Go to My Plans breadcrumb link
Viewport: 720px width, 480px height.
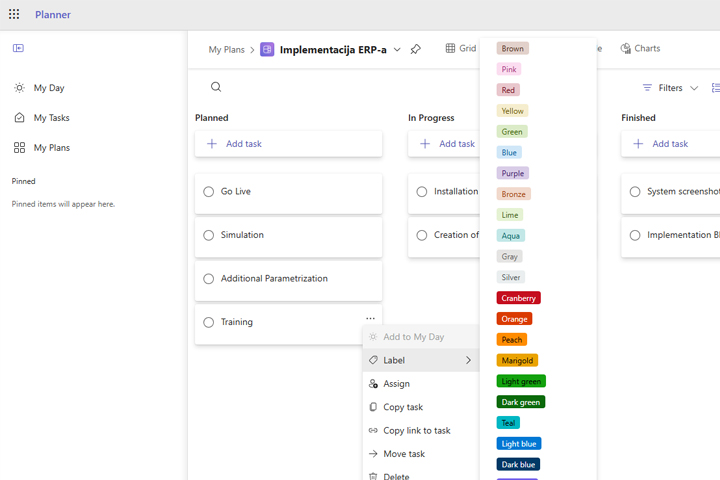[x=226, y=49]
